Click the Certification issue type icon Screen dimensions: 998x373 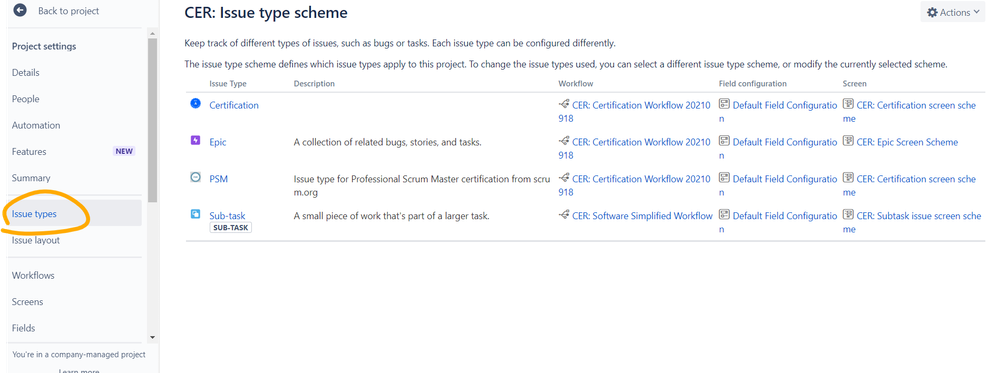click(196, 103)
